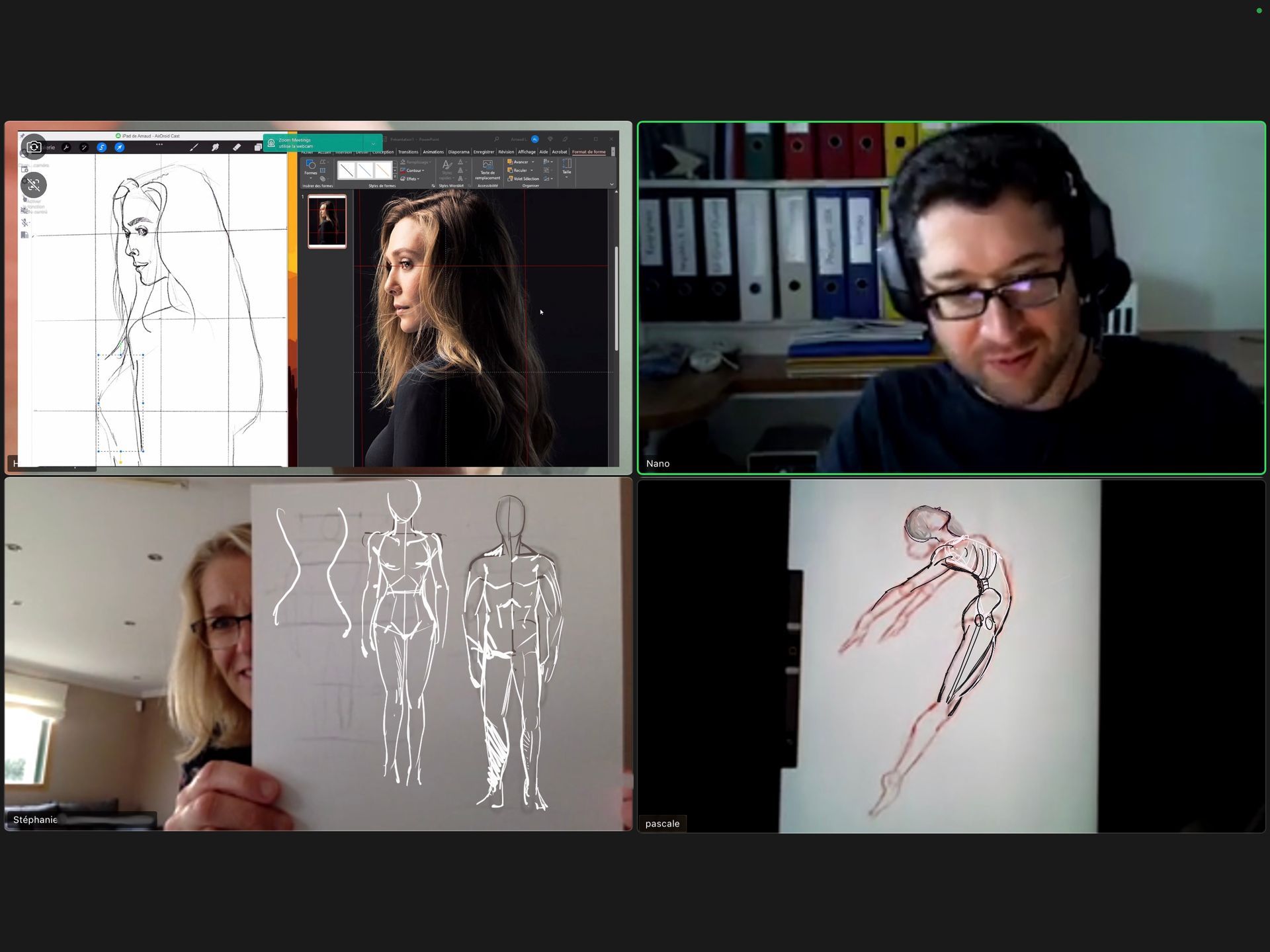1270x952 pixels.
Task: Select the blue arrow transform tool
Action: [120, 148]
